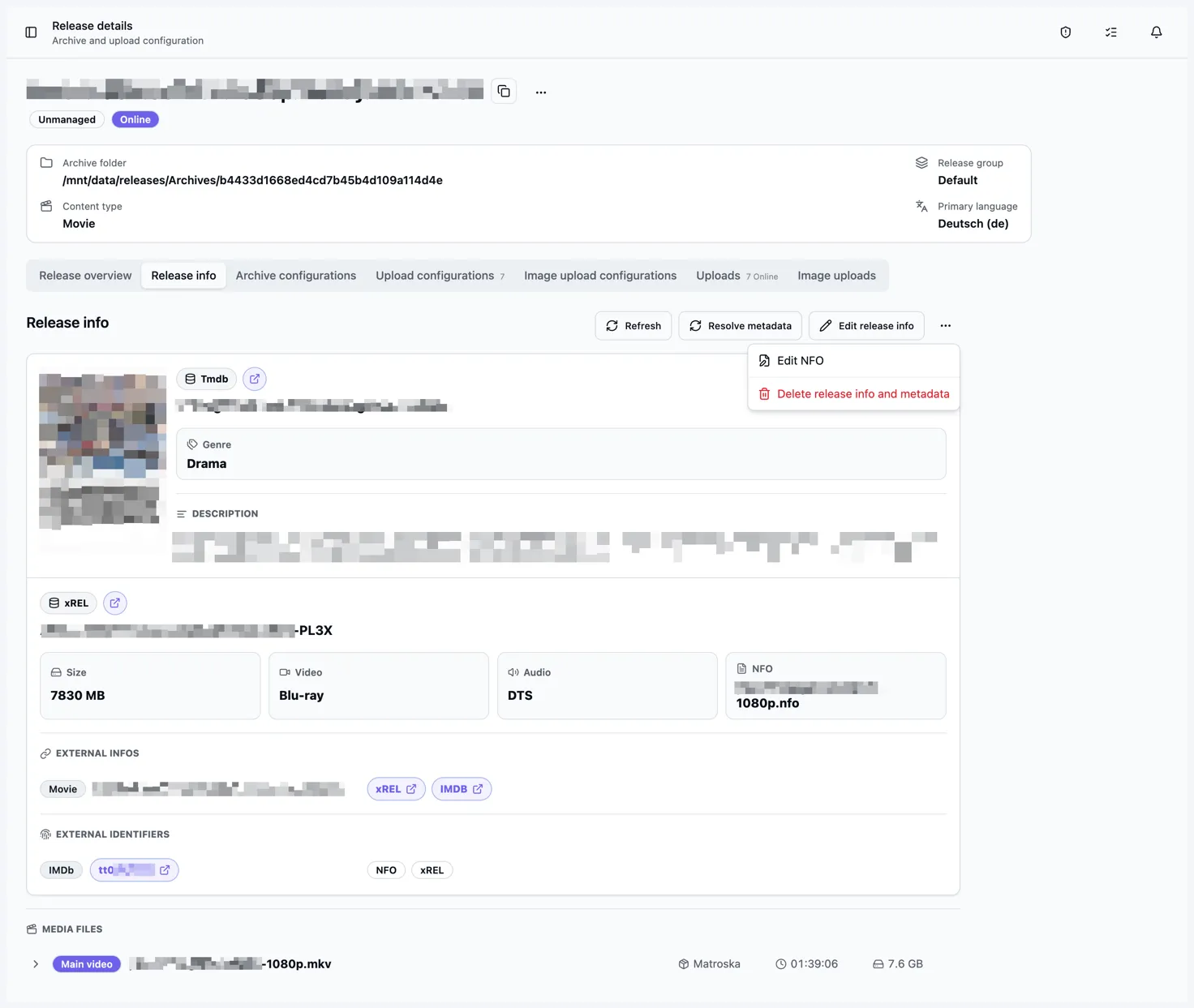Copy the release name
Image resolution: width=1194 pixels, height=1008 pixels.
click(504, 91)
